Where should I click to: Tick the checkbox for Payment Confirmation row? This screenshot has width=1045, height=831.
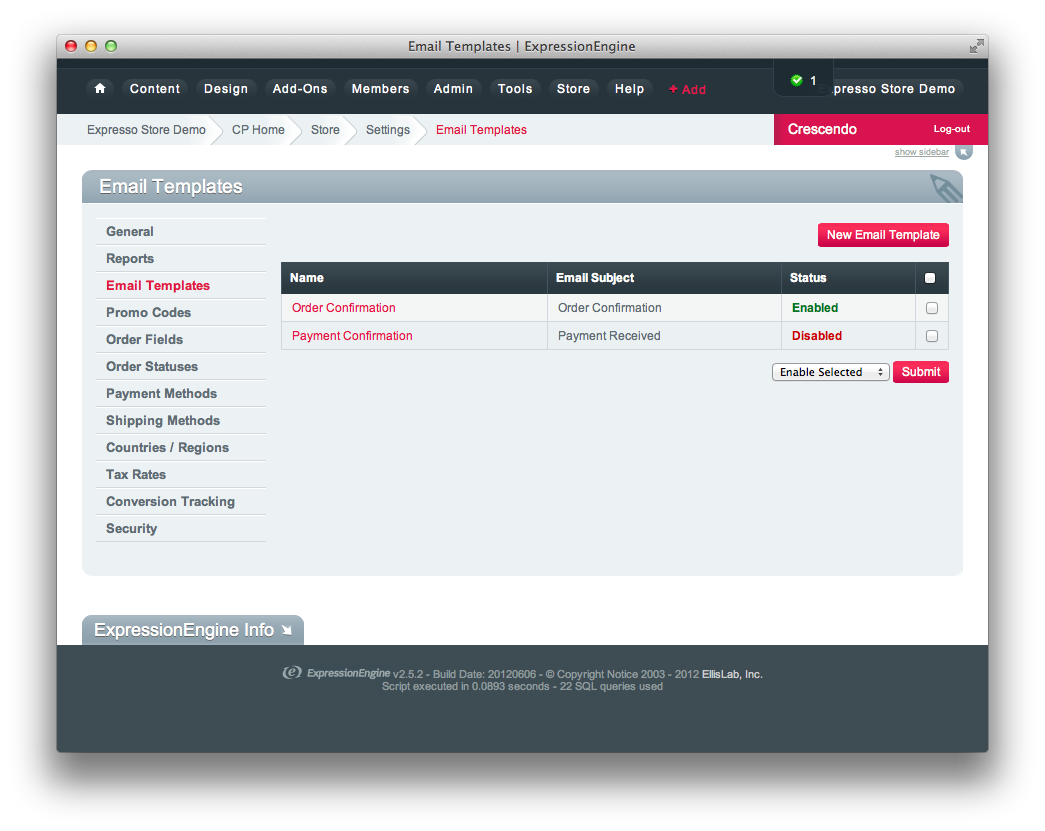932,336
